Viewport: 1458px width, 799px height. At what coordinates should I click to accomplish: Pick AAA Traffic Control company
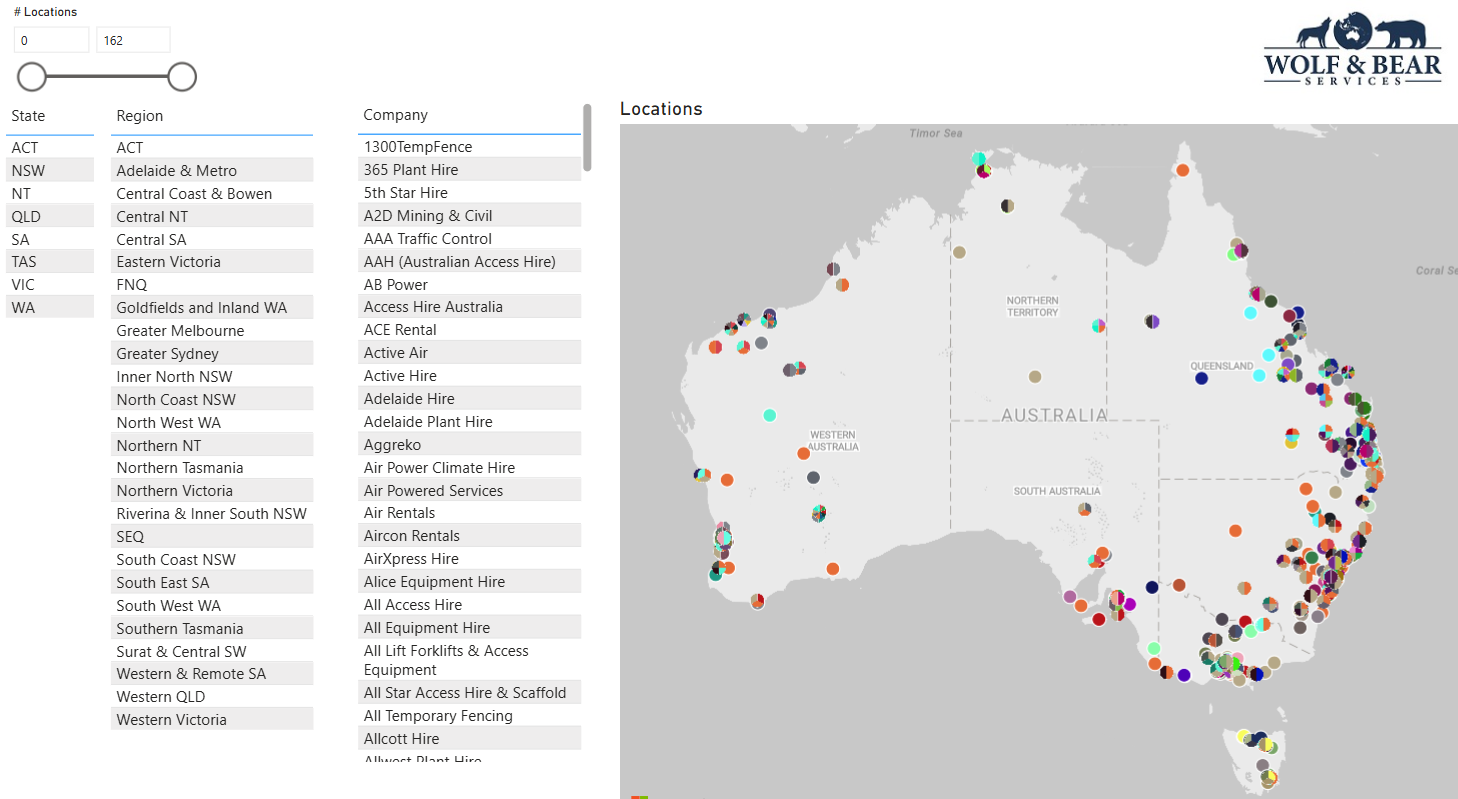tap(470, 239)
